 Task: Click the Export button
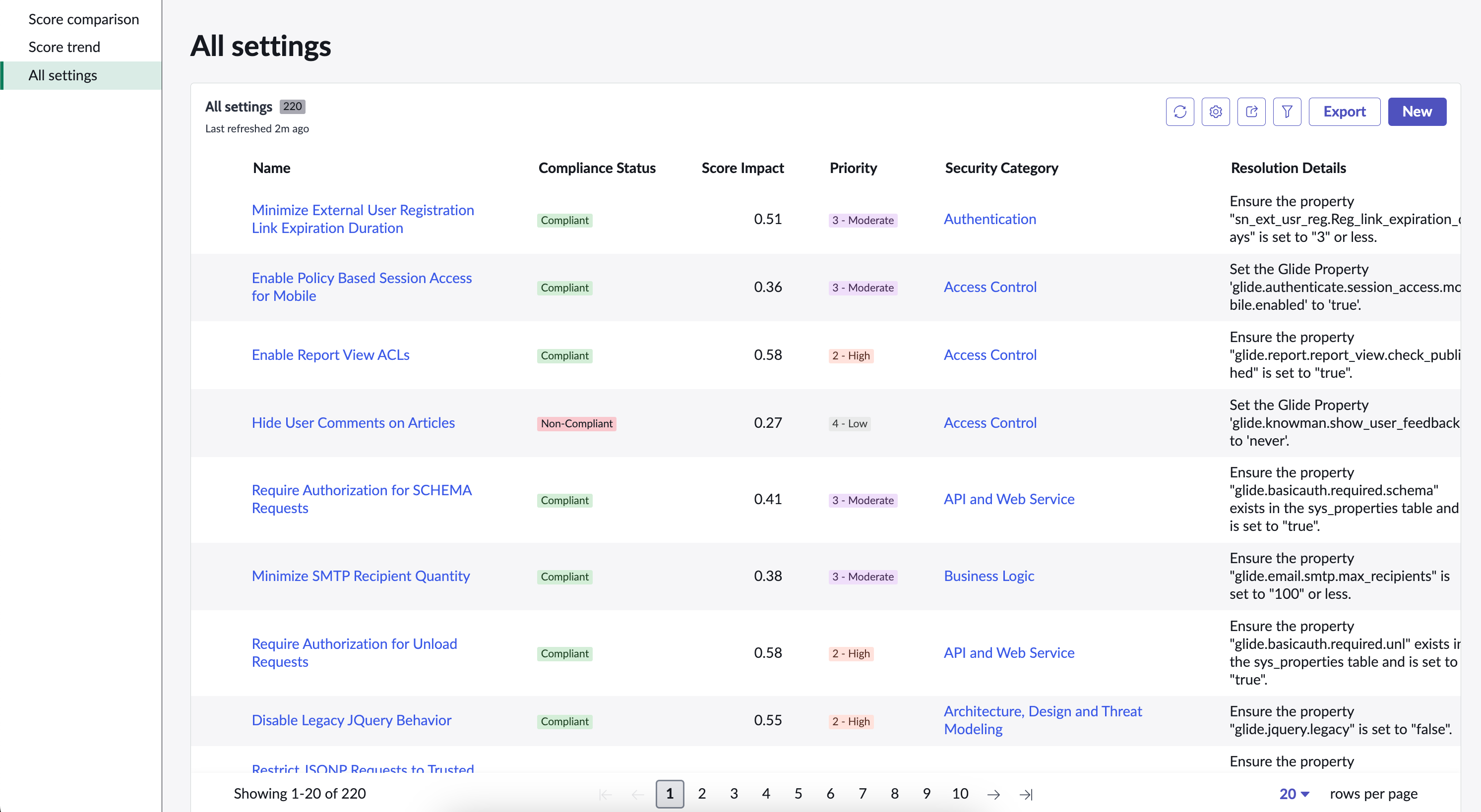1344,112
